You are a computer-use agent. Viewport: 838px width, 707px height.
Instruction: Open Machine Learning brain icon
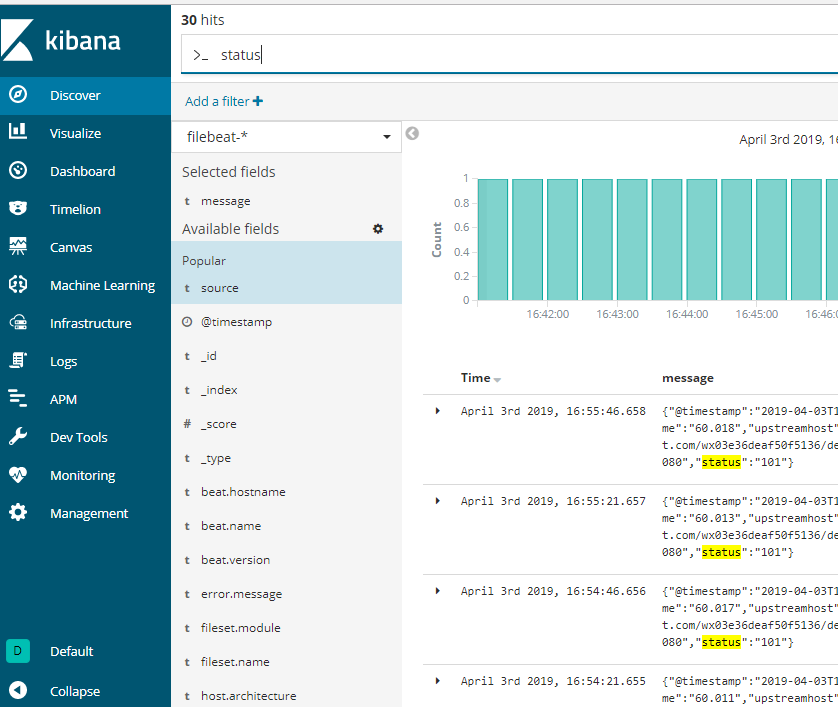18,284
